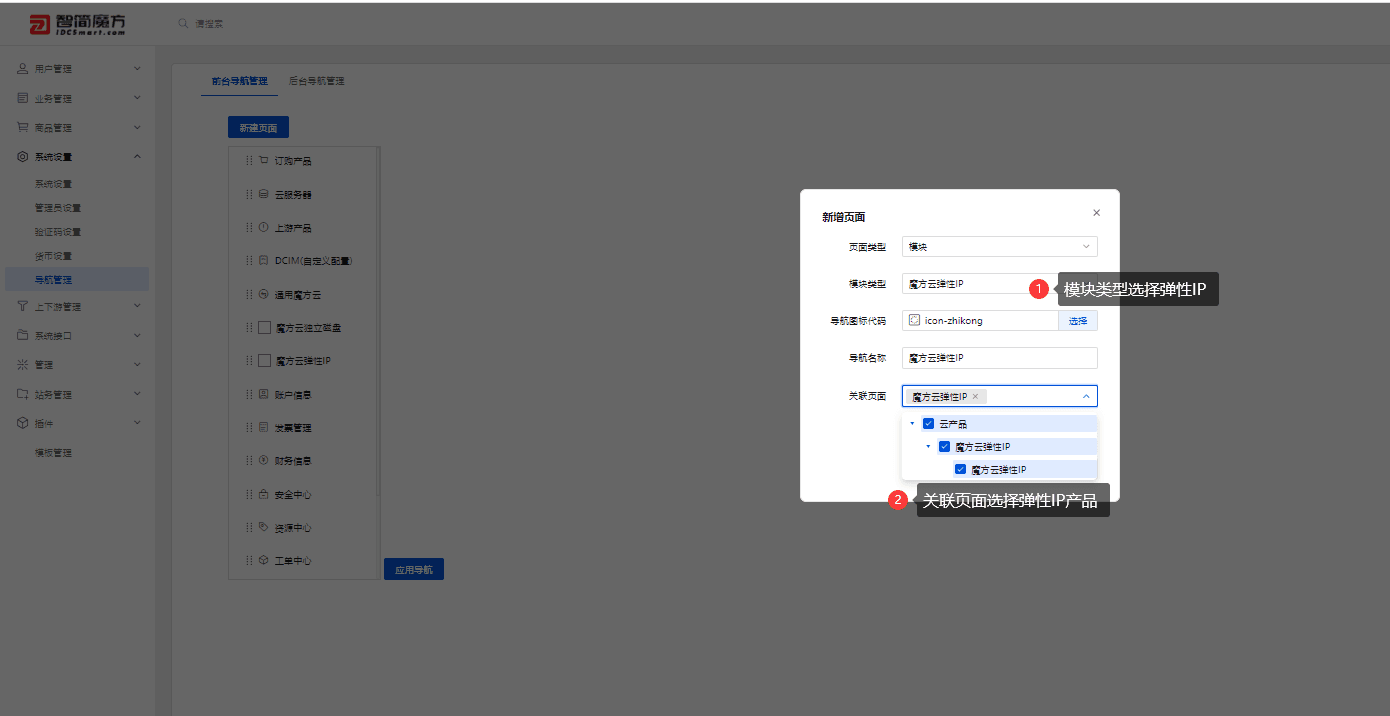This screenshot has width=1390, height=716.
Task: Click the square icon beside 魔方云独立磁盘
Action: pos(264,327)
